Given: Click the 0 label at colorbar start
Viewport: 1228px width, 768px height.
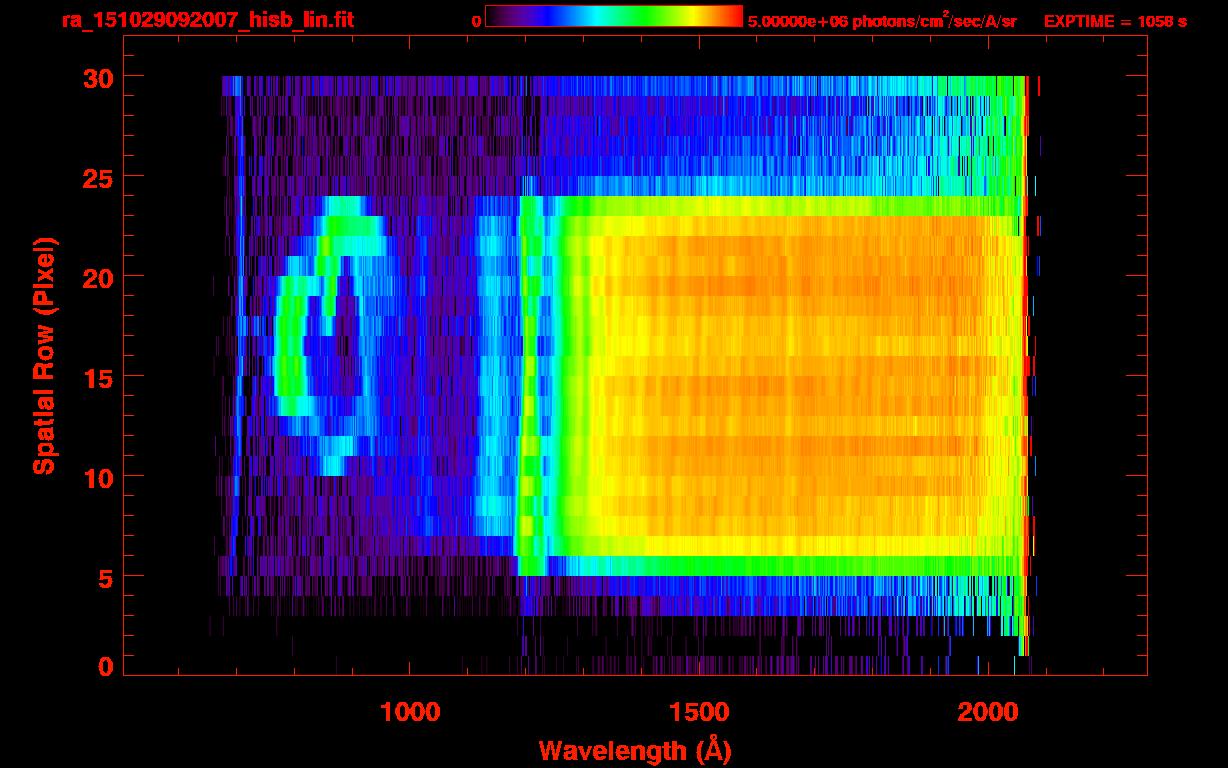Looking at the screenshot, I should click(477, 21).
